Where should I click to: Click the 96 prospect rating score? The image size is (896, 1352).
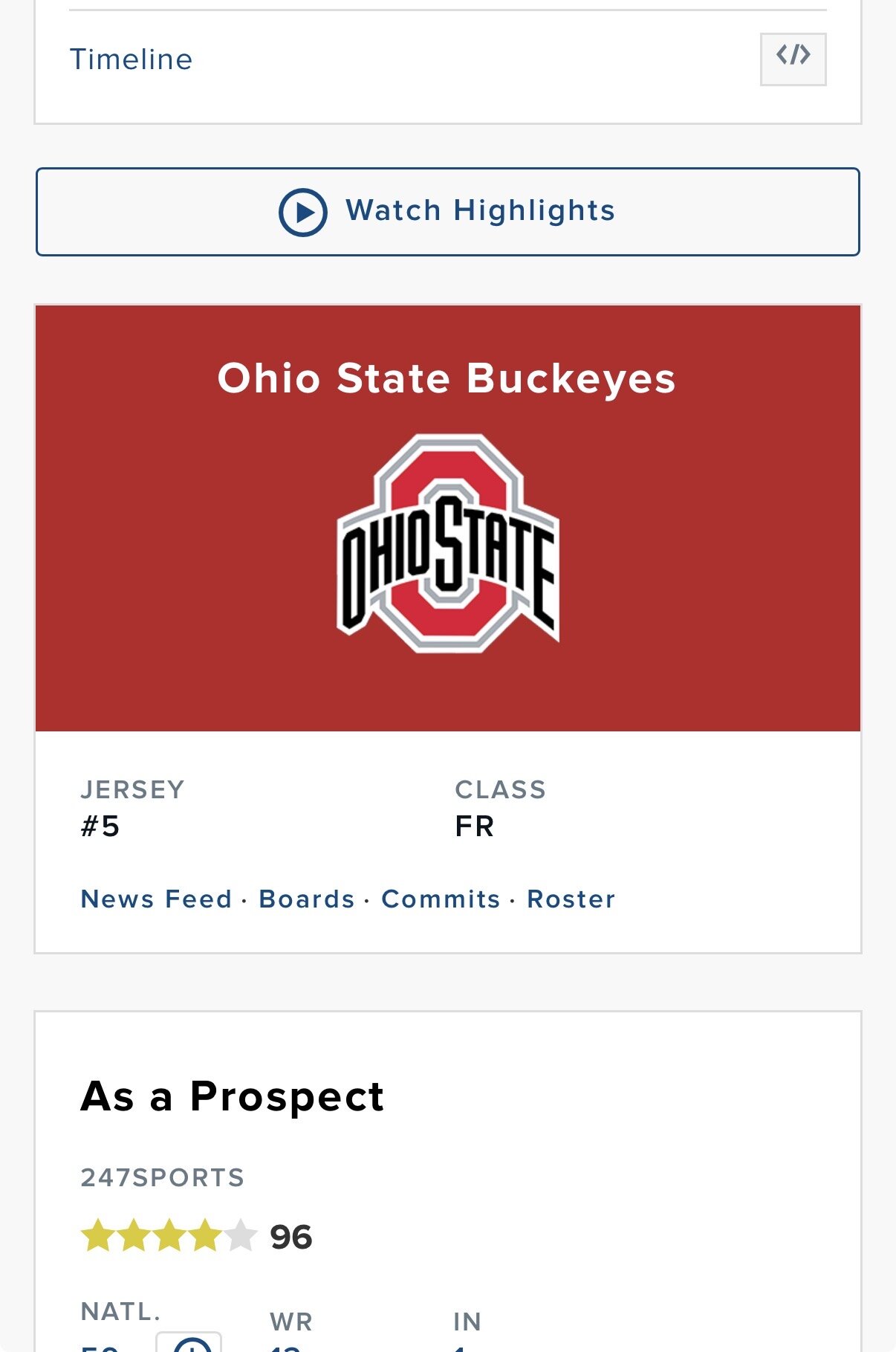point(291,1238)
